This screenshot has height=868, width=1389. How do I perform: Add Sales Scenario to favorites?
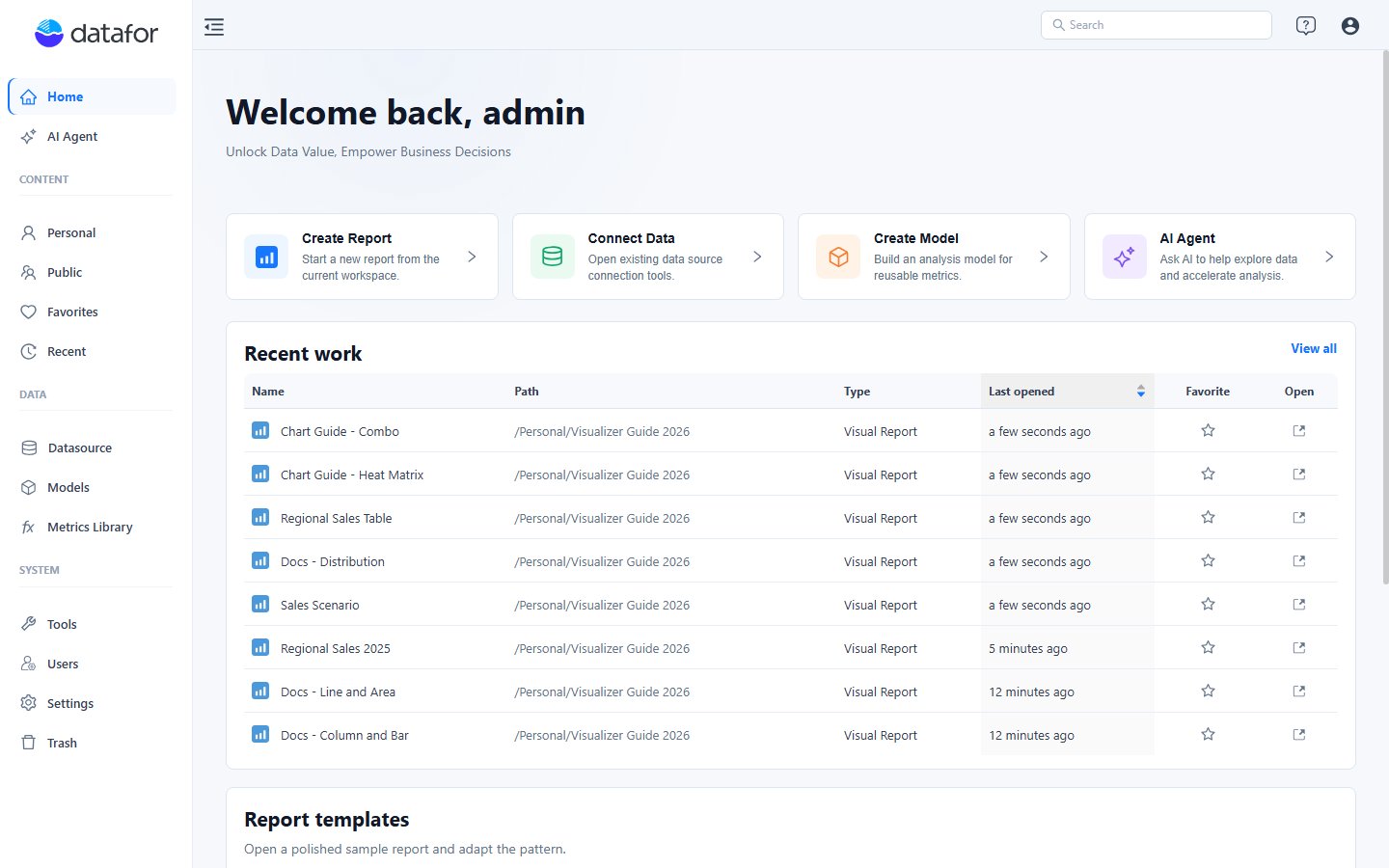(1208, 604)
